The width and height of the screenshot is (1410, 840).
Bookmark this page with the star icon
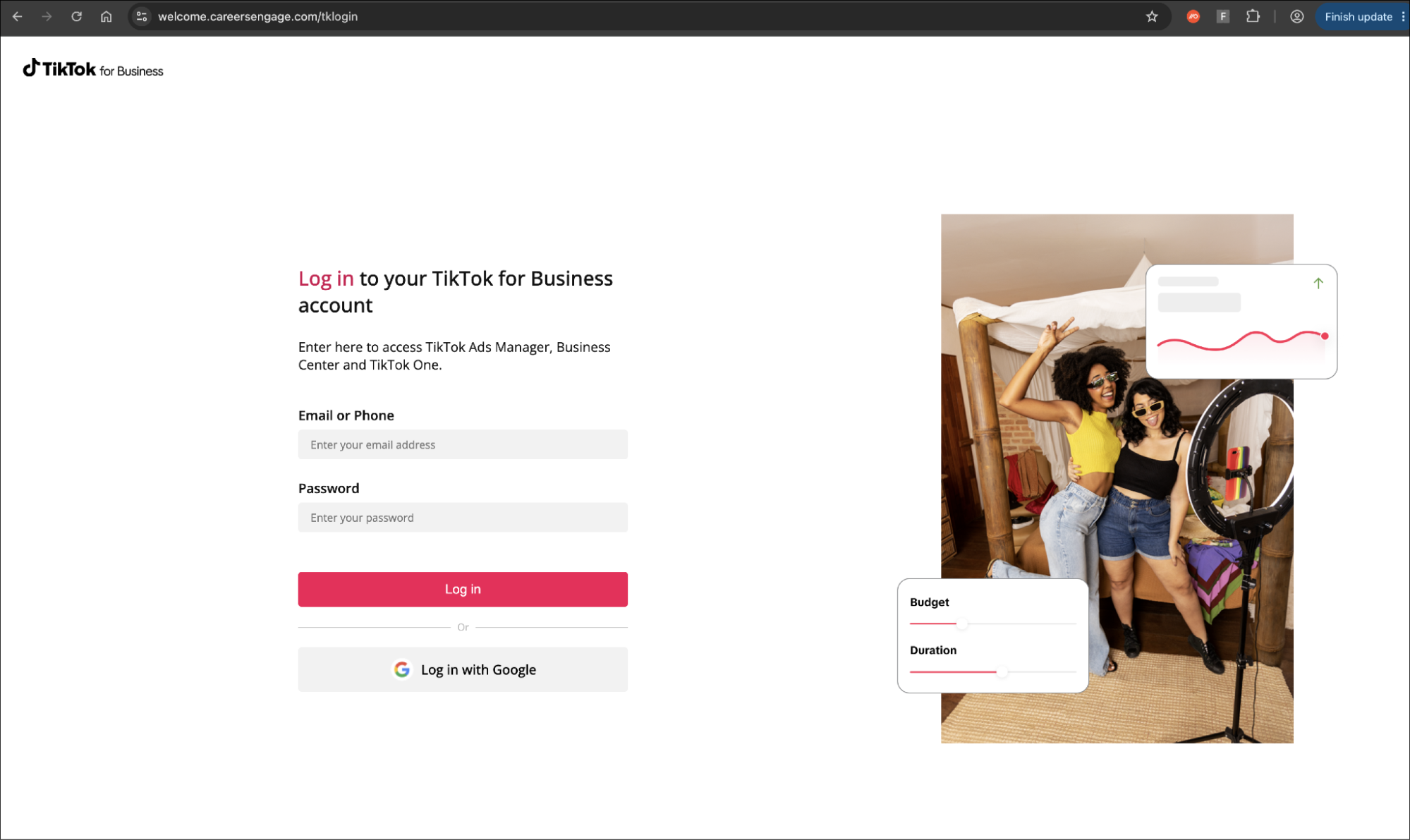point(1153,16)
